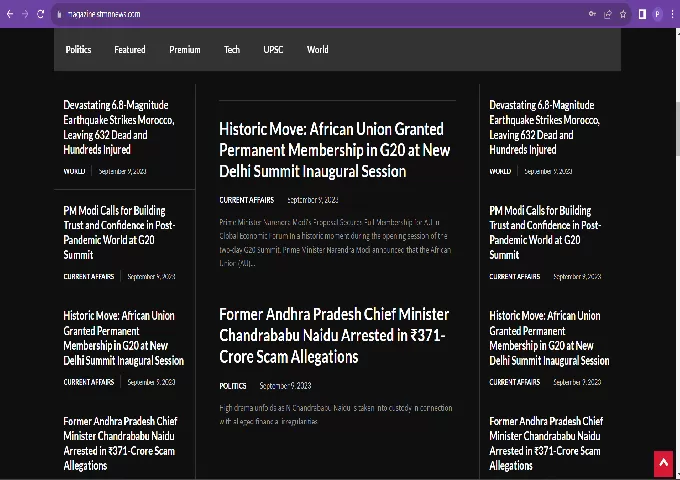The height and width of the screenshot is (480, 680).
Task: Open the World section in navigation
Action: click(x=318, y=49)
